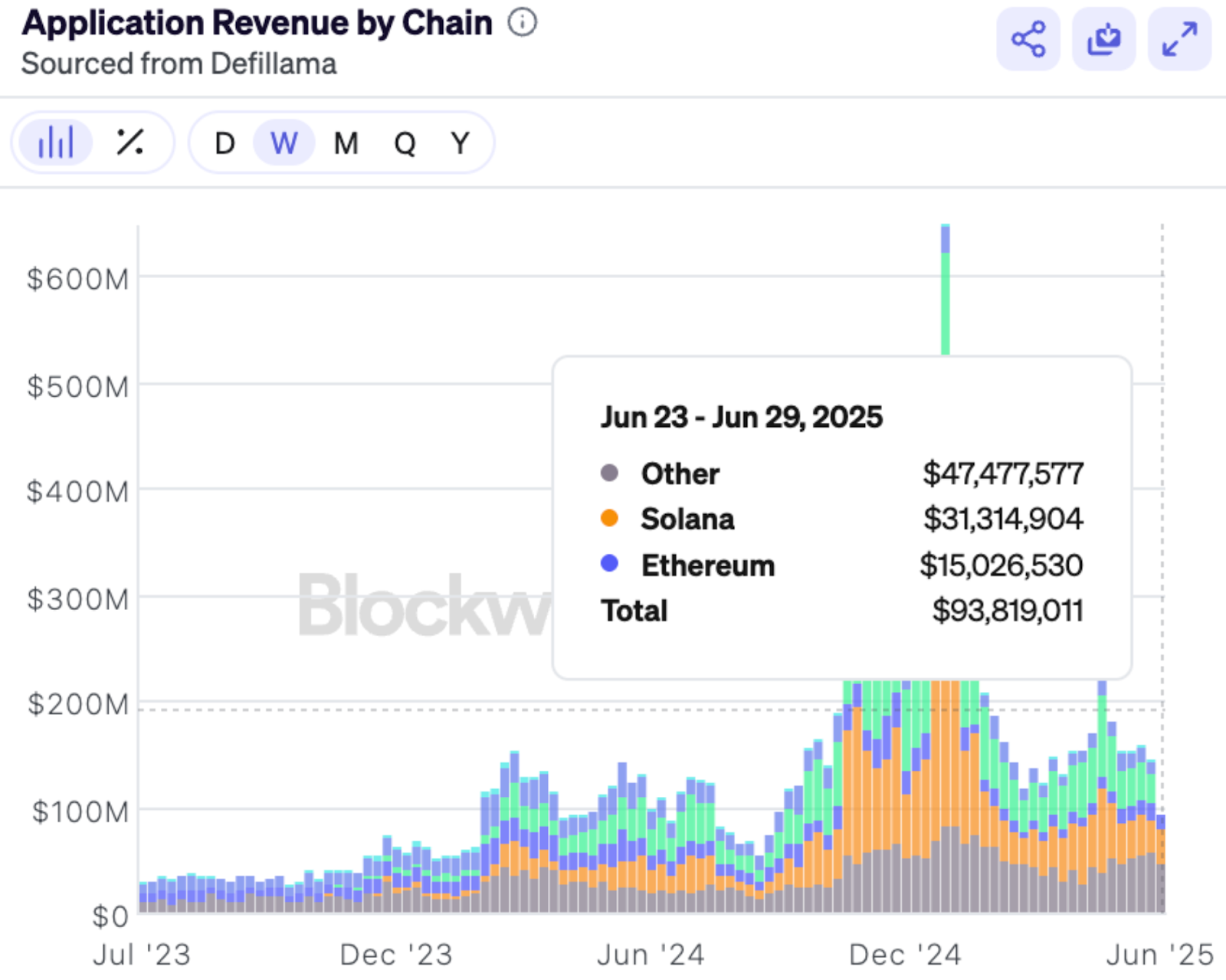Click the Other value $47,477,577
This screenshot has height=980, width=1226.
point(1003,474)
